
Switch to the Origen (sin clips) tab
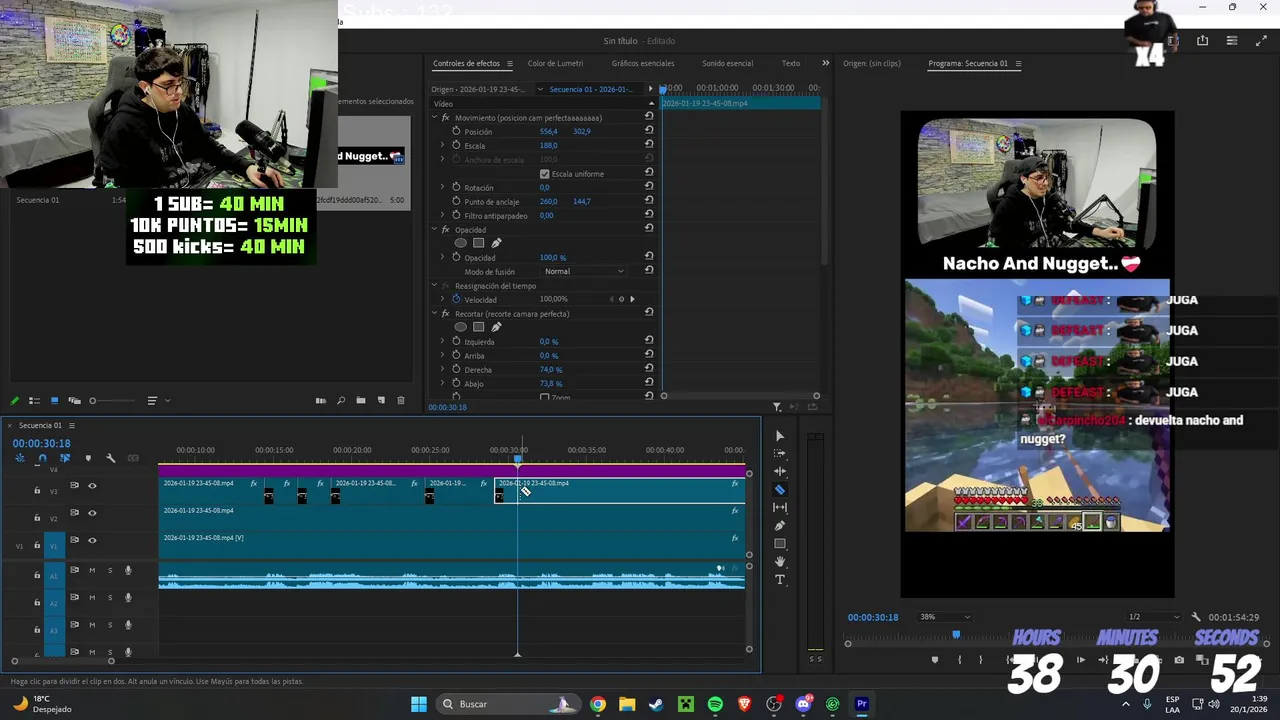tap(872, 63)
